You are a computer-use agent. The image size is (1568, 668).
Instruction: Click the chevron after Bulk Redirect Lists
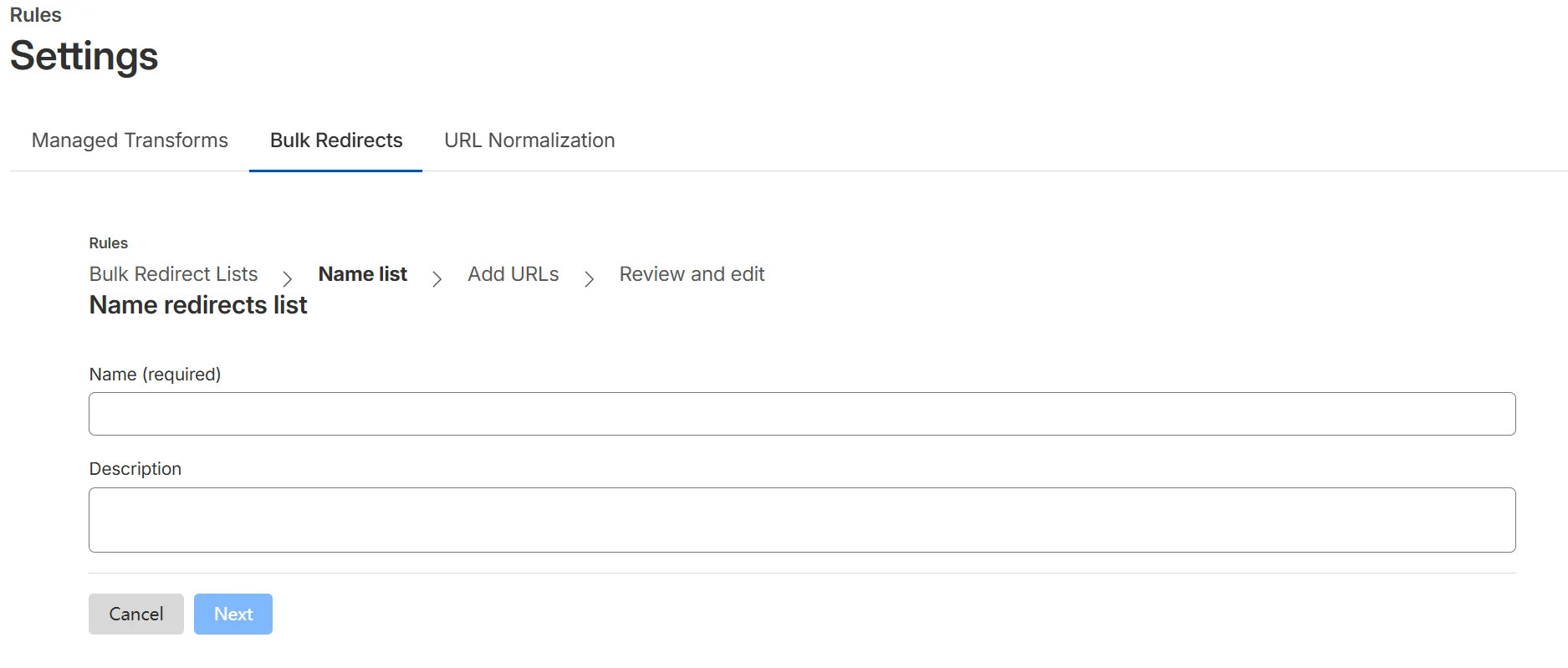click(287, 278)
